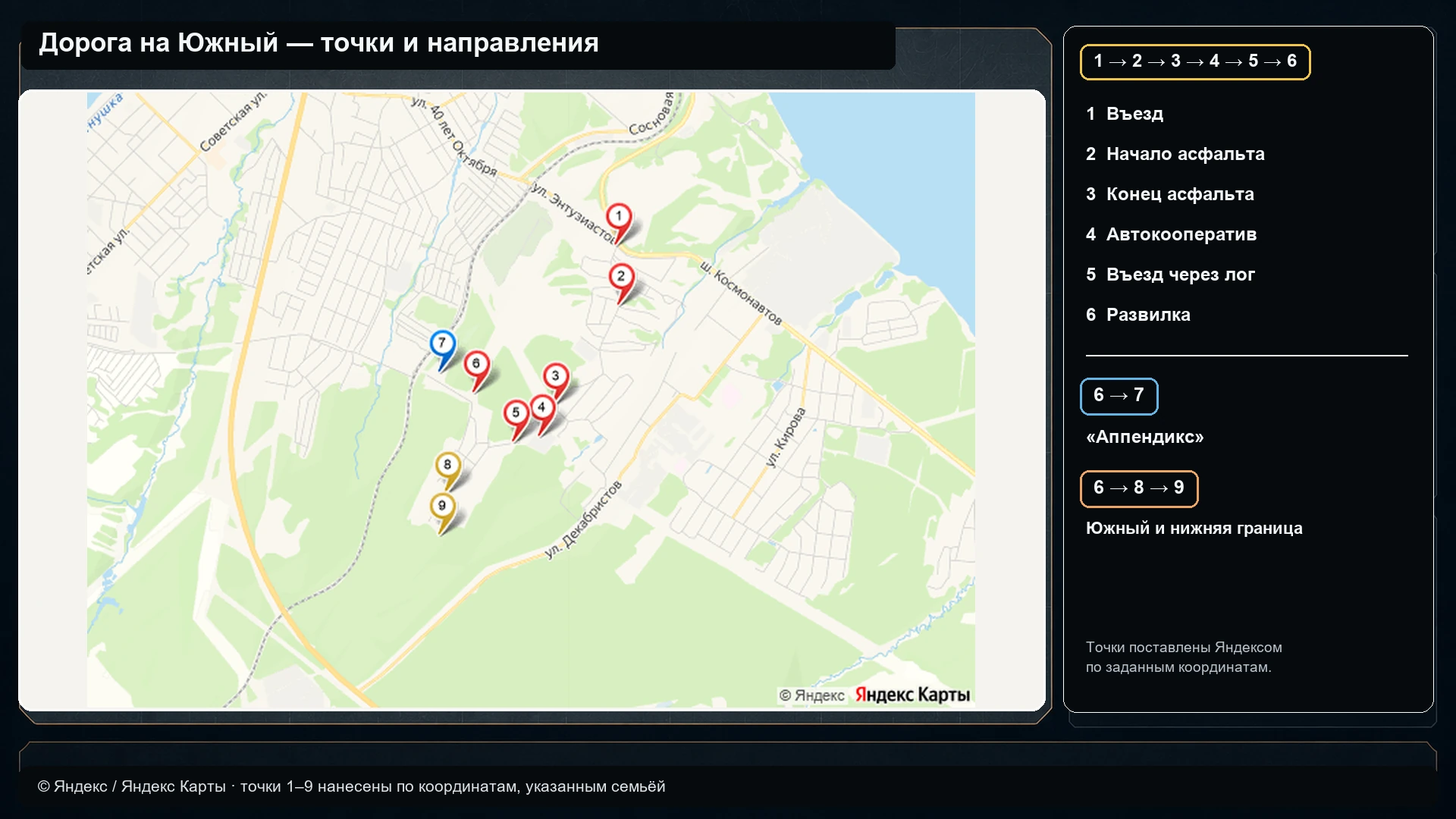Click legend entry '5 Въезд через лог'

click(1170, 275)
